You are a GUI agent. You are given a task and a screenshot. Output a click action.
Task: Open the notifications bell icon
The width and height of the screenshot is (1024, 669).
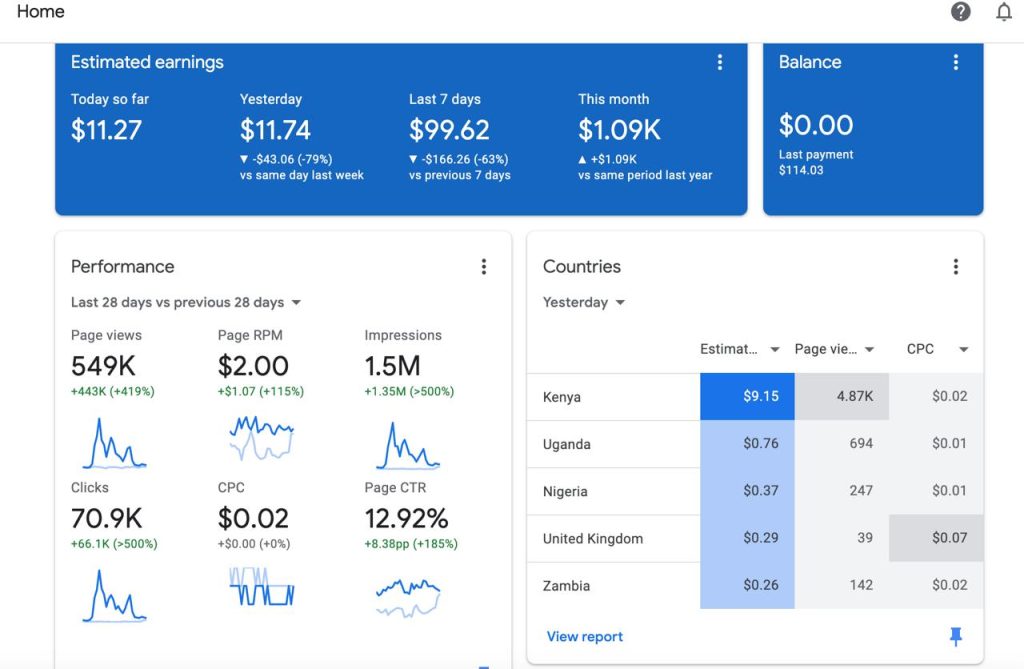pos(1003,12)
